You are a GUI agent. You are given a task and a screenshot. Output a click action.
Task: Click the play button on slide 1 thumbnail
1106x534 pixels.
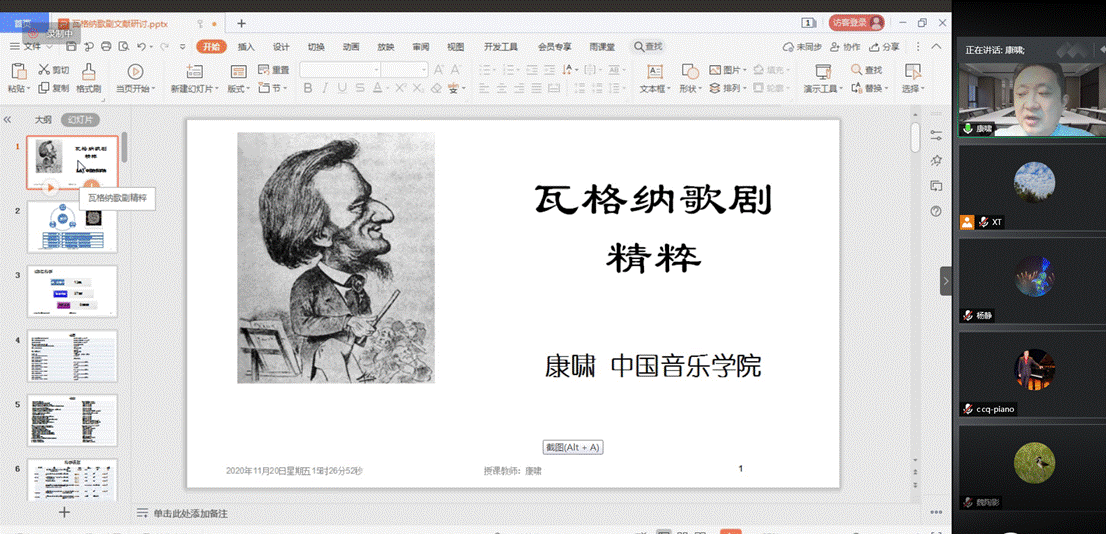click(49, 187)
